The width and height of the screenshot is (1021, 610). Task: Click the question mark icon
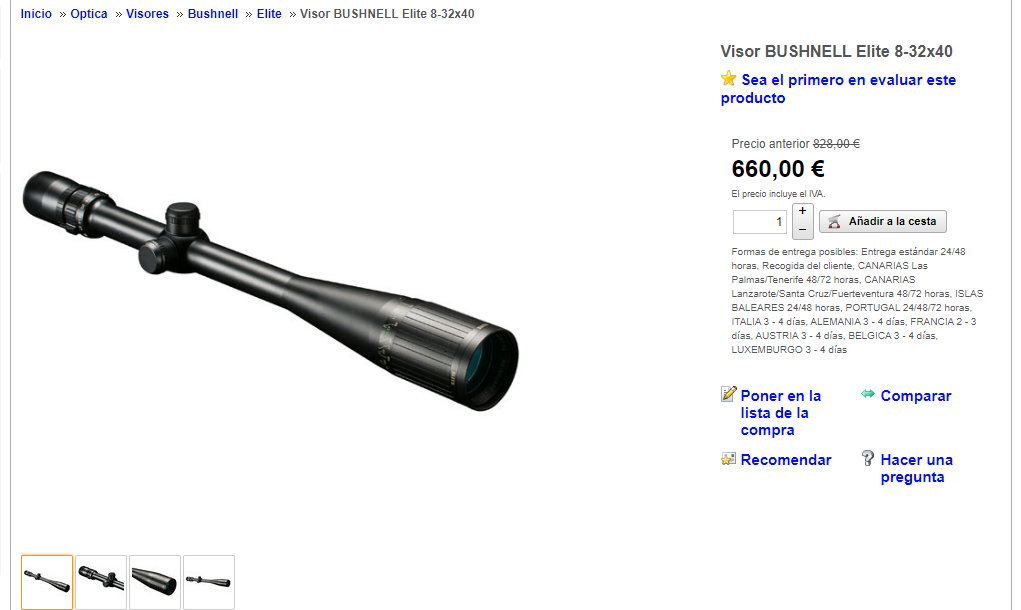(x=868, y=458)
